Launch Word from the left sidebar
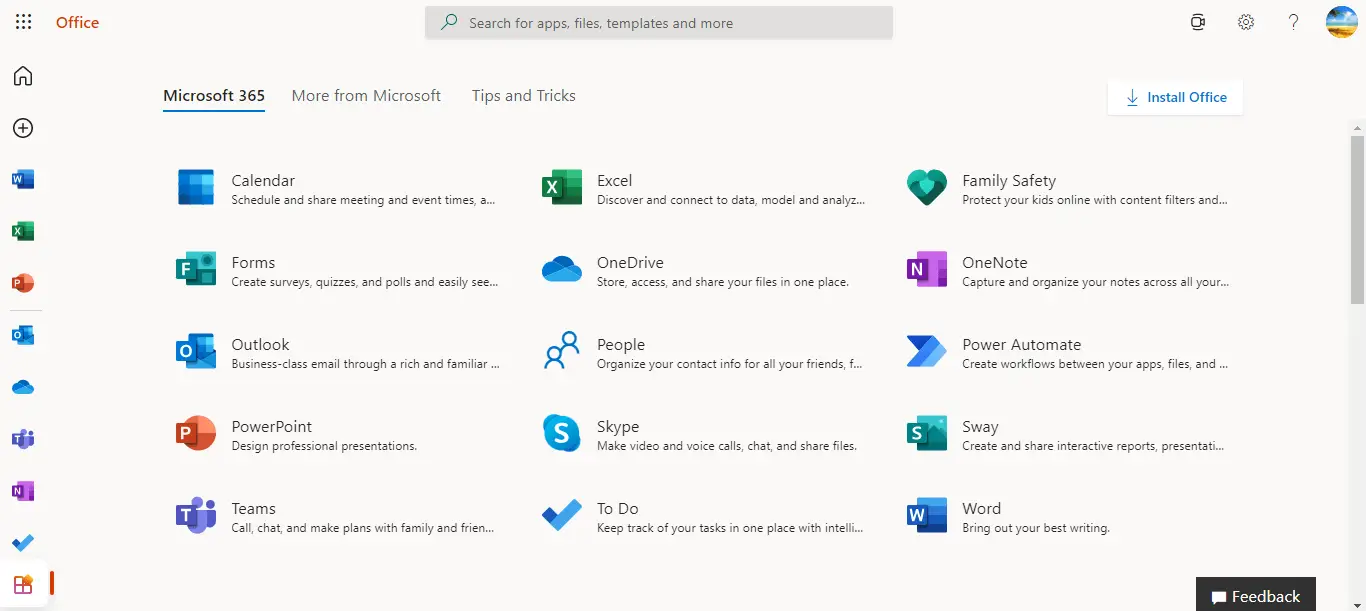 pyautogui.click(x=23, y=180)
